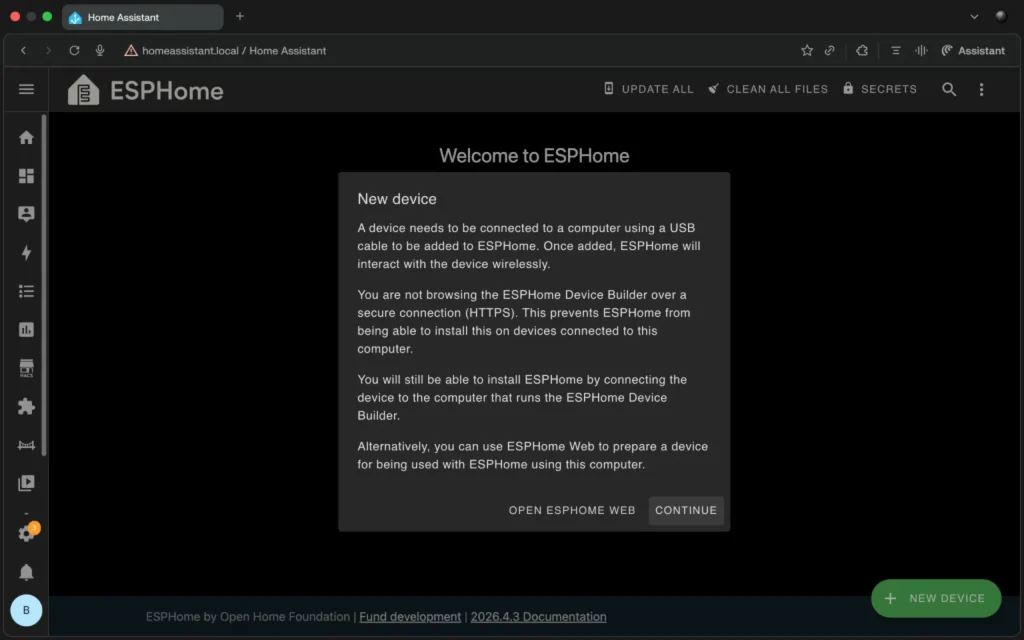Open HACS store icon in sidebar
This screenshot has height=640, width=1024.
pyautogui.click(x=26, y=368)
